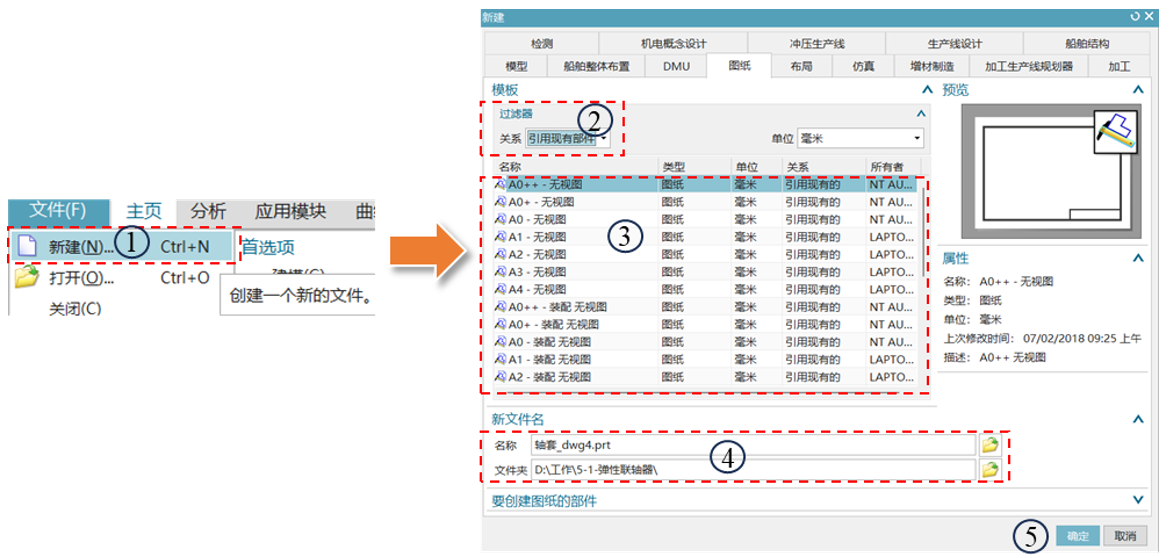This screenshot has height=558, width=1174.
Task: Click the 文件夹 folder path field
Action: 752,470
